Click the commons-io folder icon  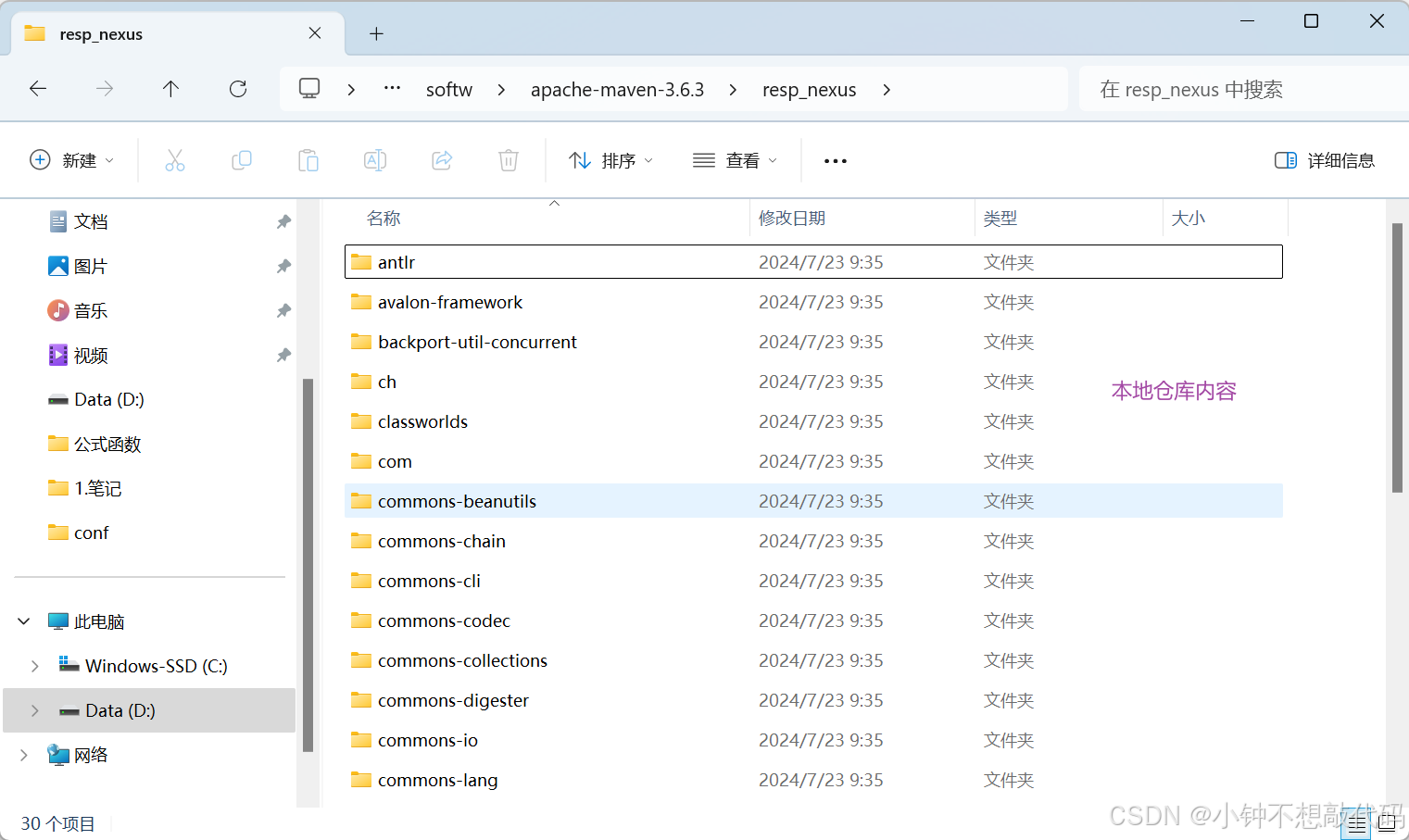click(361, 740)
